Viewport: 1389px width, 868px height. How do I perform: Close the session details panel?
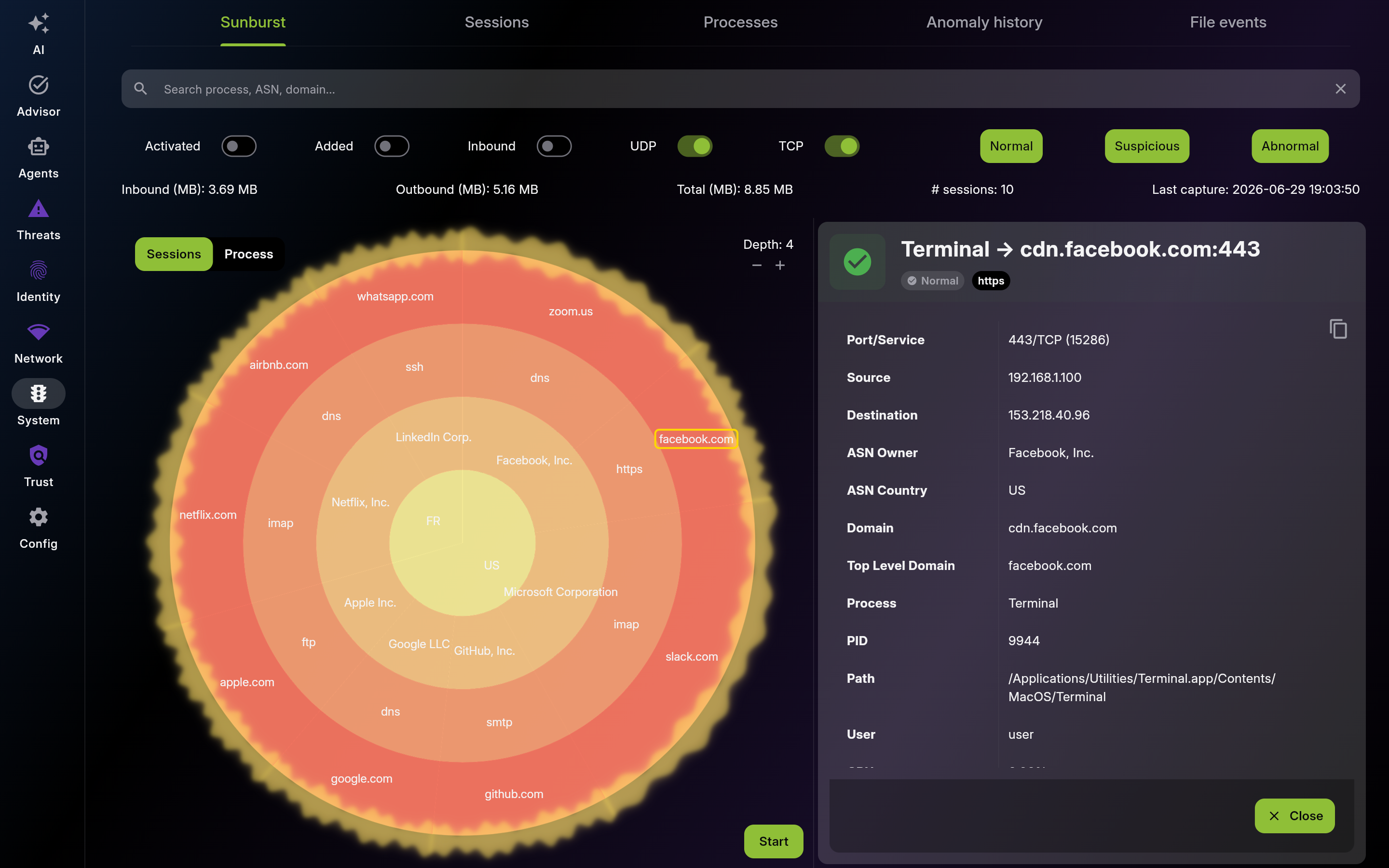(x=1294, y=815)
